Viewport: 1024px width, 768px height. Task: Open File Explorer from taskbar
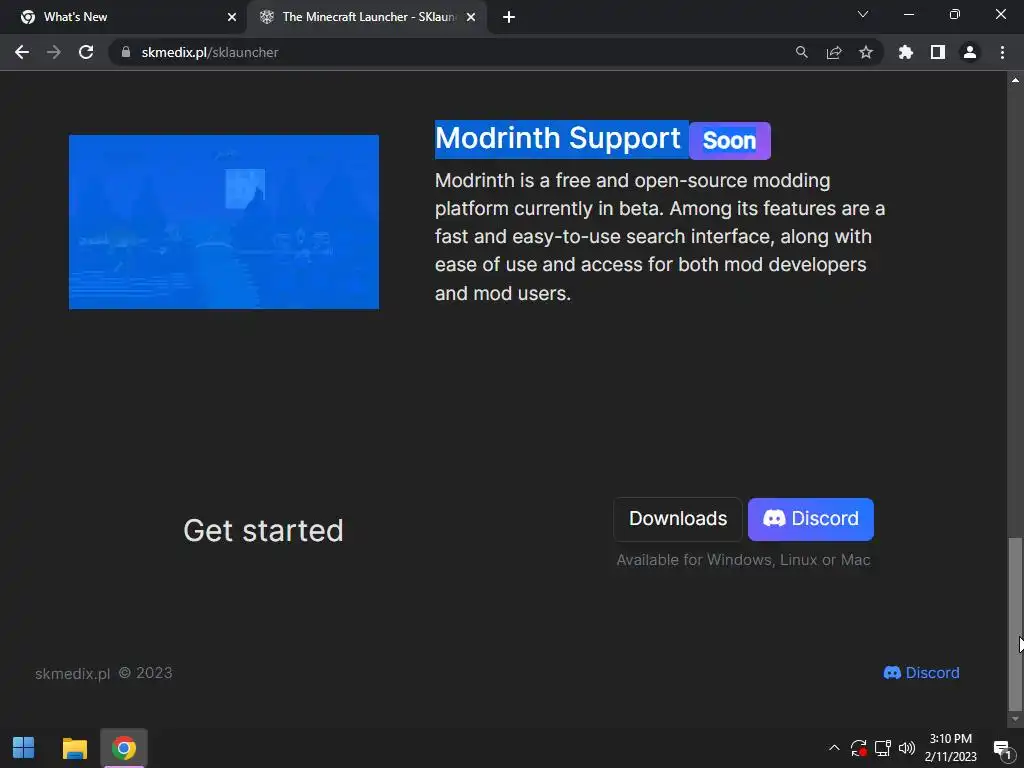74,748
